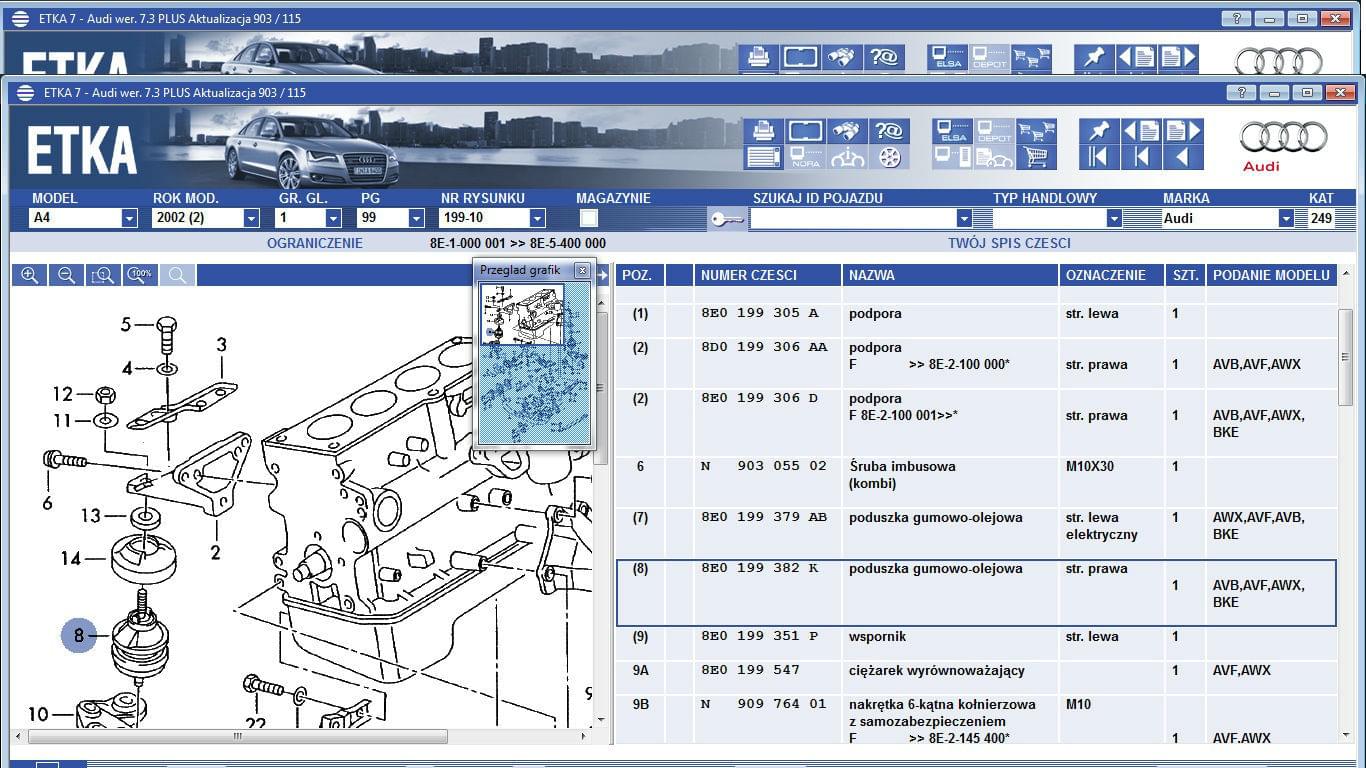Image resolution: width=1366 pixels, height=768 pixels.
Task: Click the zoom out magnifier above drawing
Action: tap(66, 275)
